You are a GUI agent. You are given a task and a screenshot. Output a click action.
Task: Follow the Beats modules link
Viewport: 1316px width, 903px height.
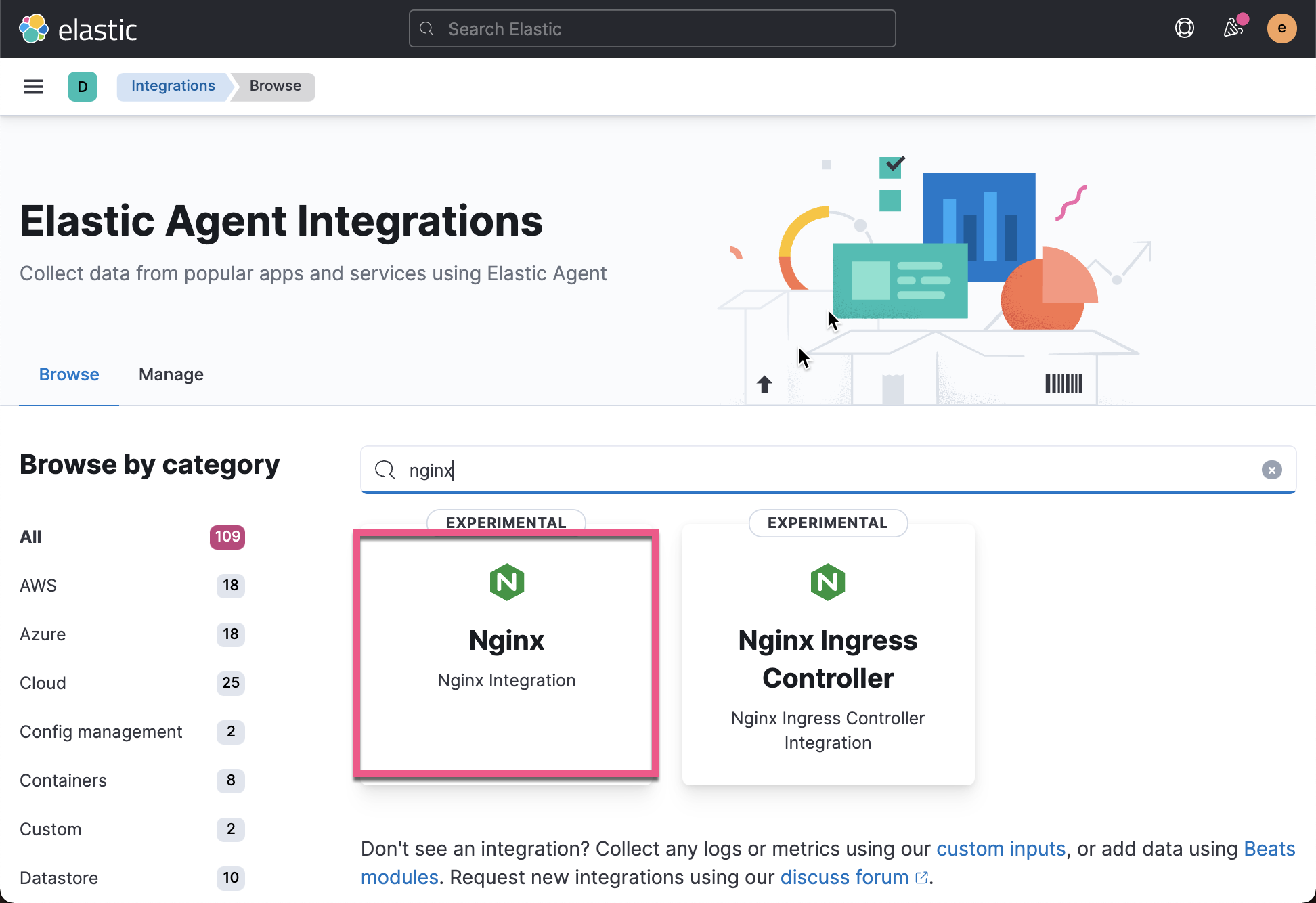(x=1269, y=849)
